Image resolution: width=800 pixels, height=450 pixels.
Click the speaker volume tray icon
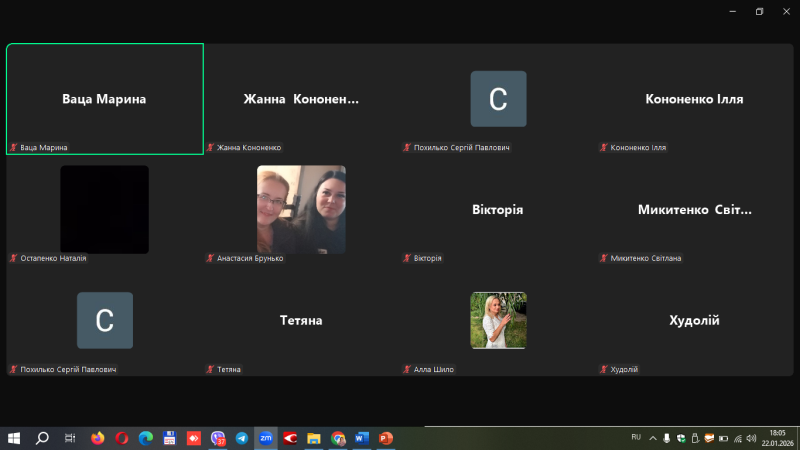(751, 438)
